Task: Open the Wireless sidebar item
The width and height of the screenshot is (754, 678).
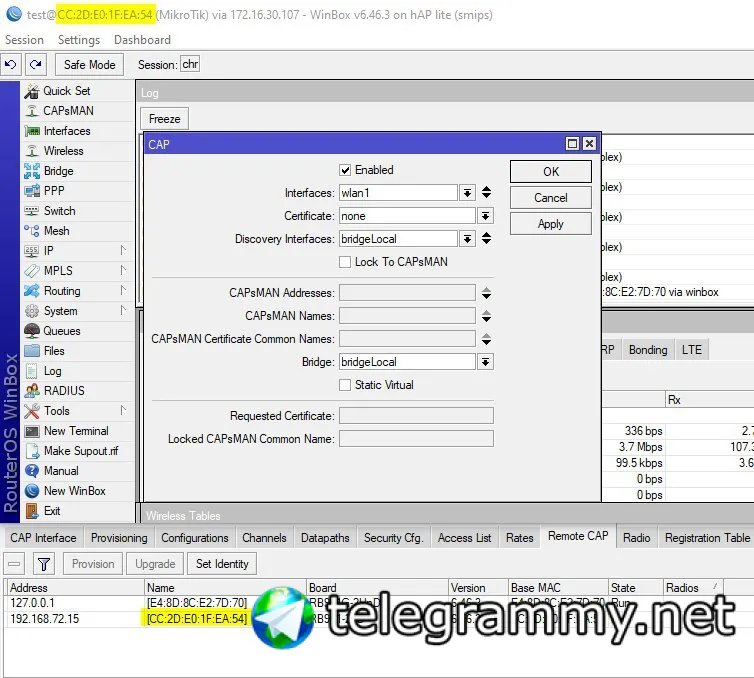Action: 63,151
